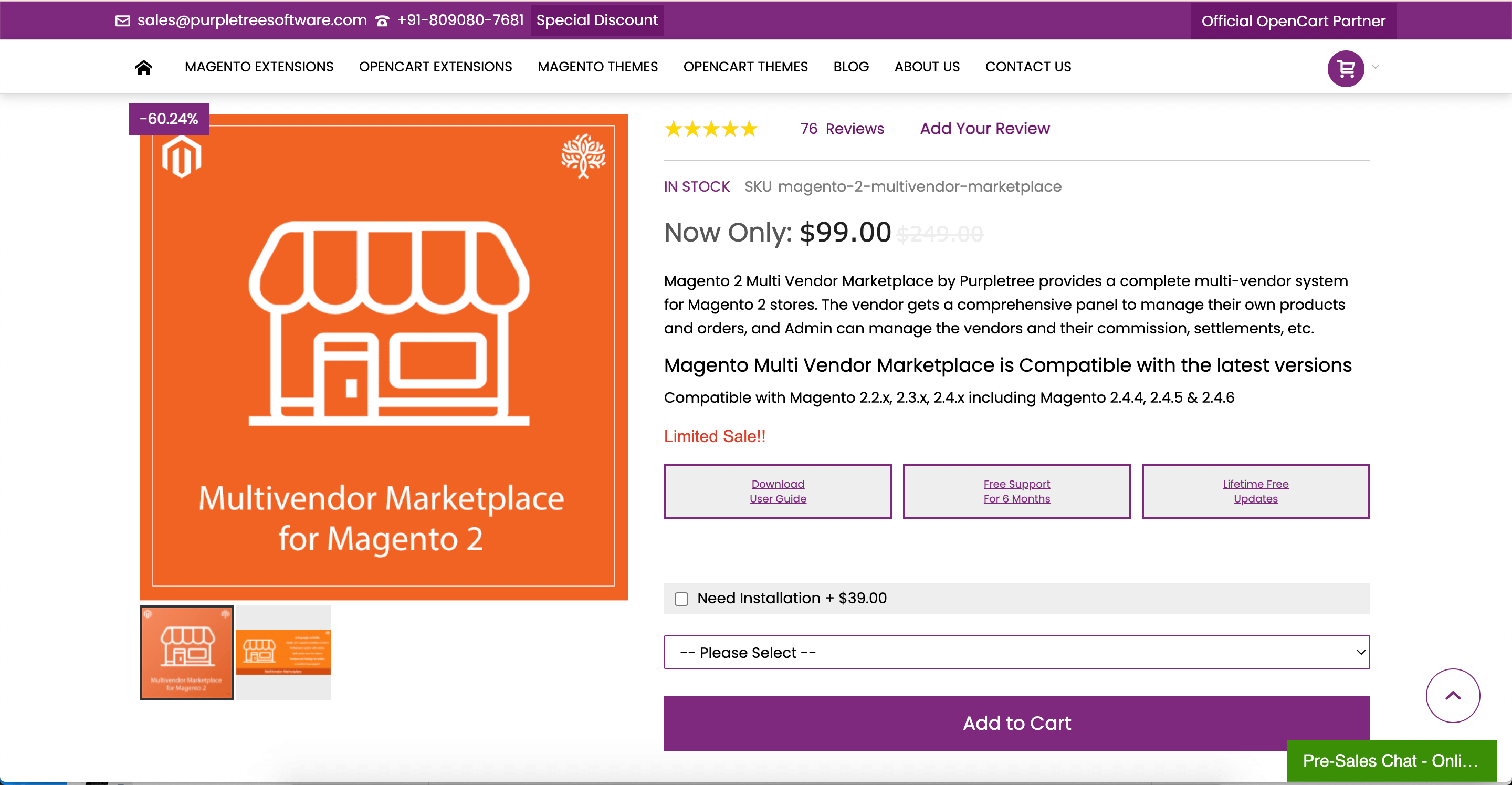1512x785 pixels.
Task: Go to the Blog menu item
Action: (850, 67)
